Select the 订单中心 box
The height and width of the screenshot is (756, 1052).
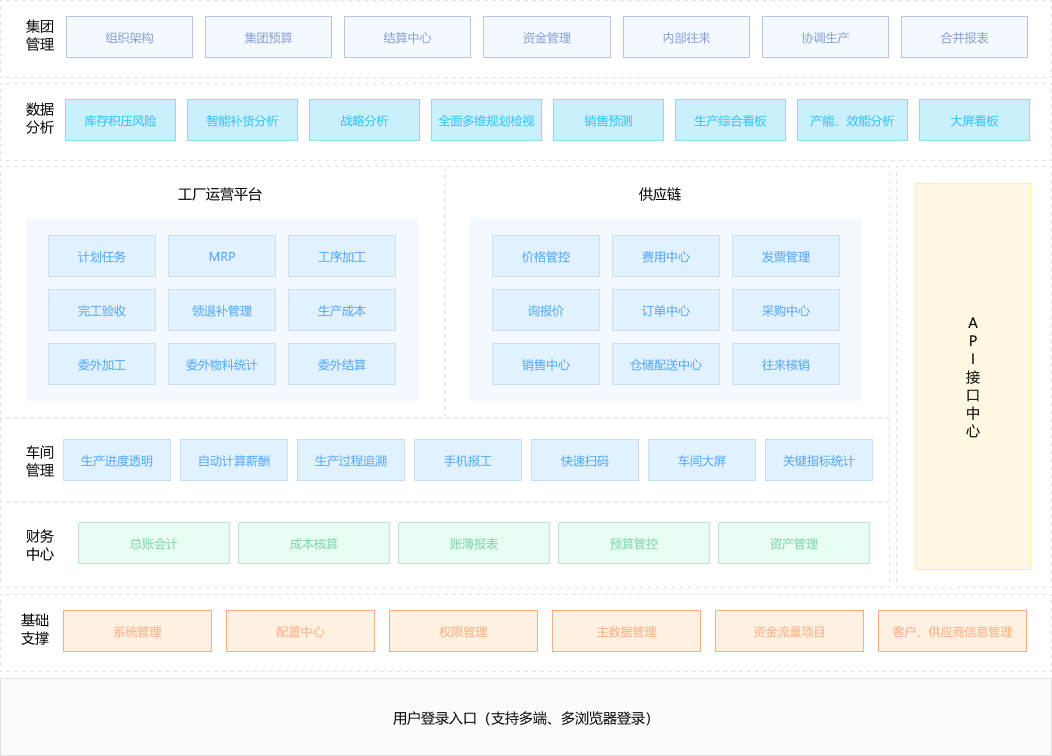point(666,310)
